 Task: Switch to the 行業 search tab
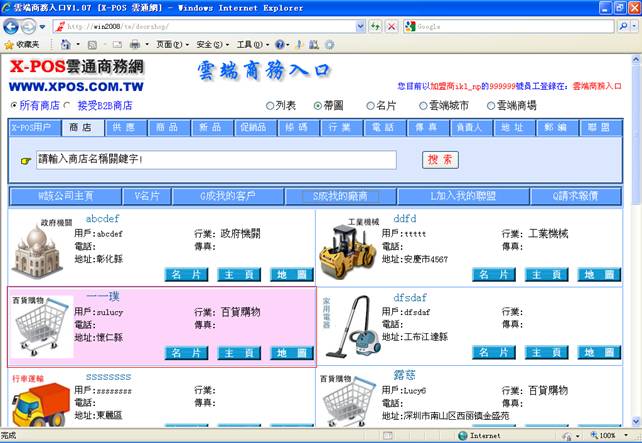(339, 128)
